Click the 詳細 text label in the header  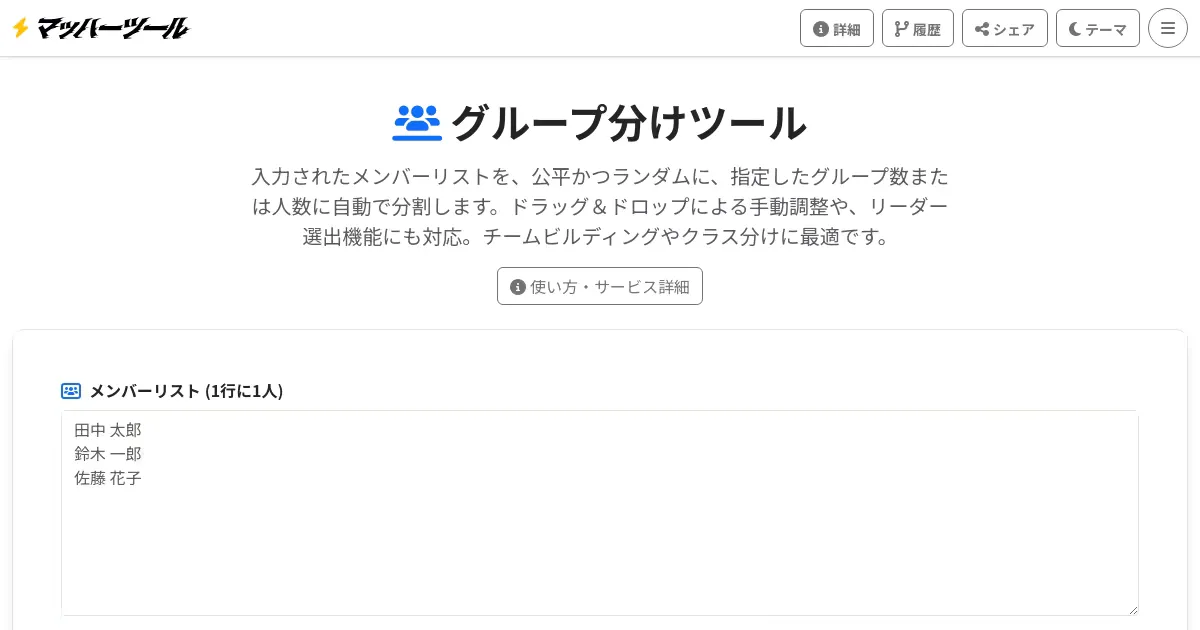tap(847, 29)
